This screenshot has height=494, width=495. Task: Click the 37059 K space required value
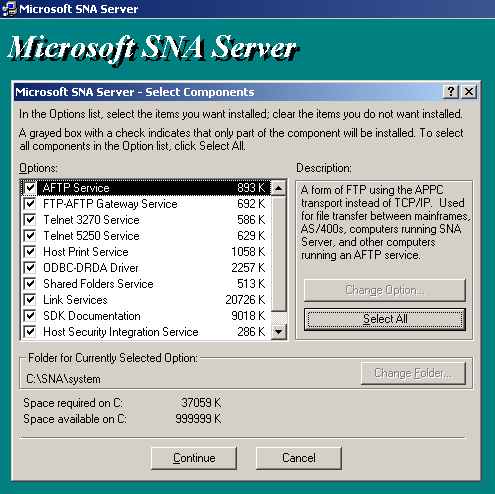[x=201, y=403]
